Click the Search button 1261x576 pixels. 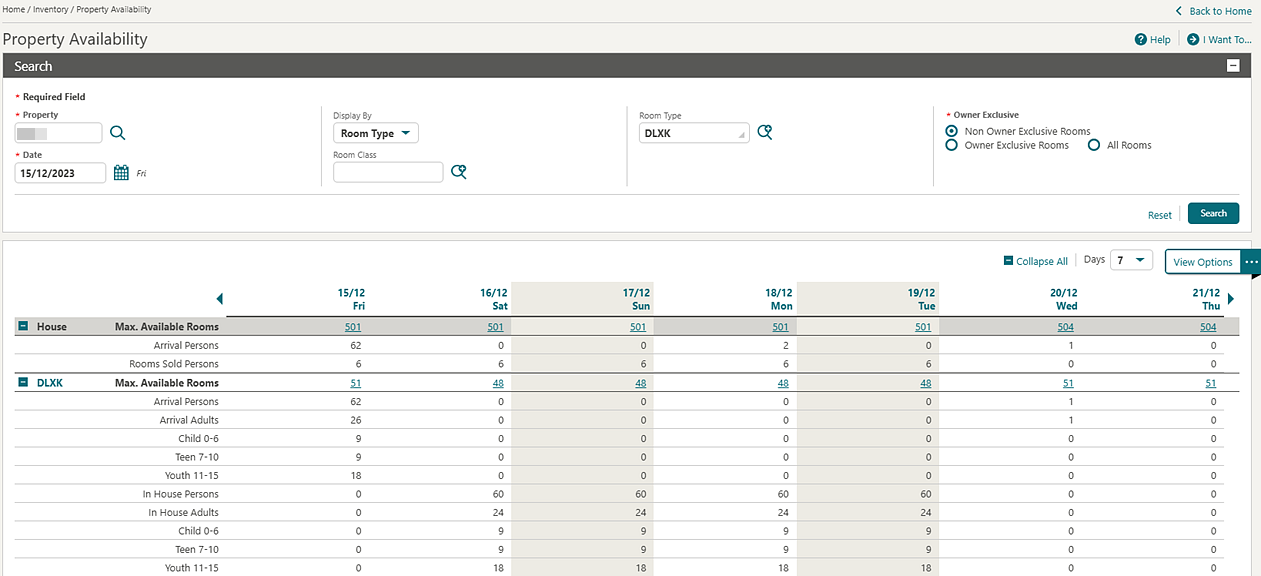pos(1213,213)
